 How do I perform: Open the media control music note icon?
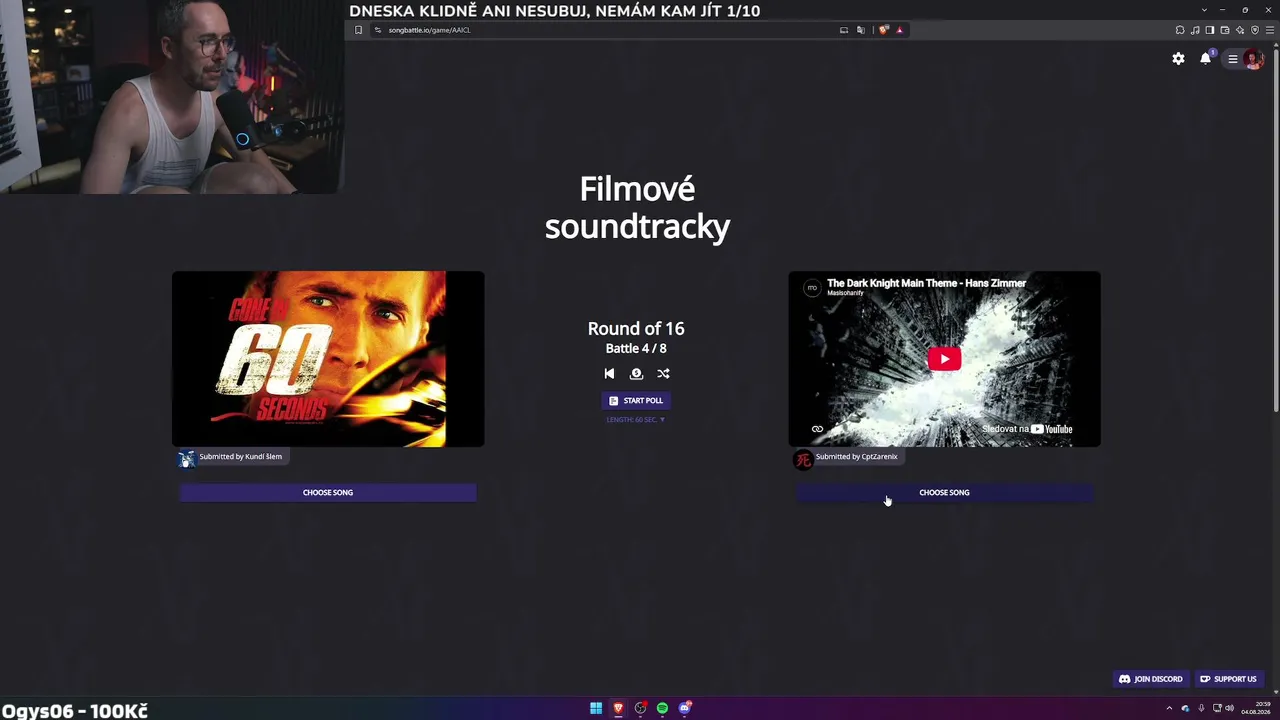(1195, 30)
